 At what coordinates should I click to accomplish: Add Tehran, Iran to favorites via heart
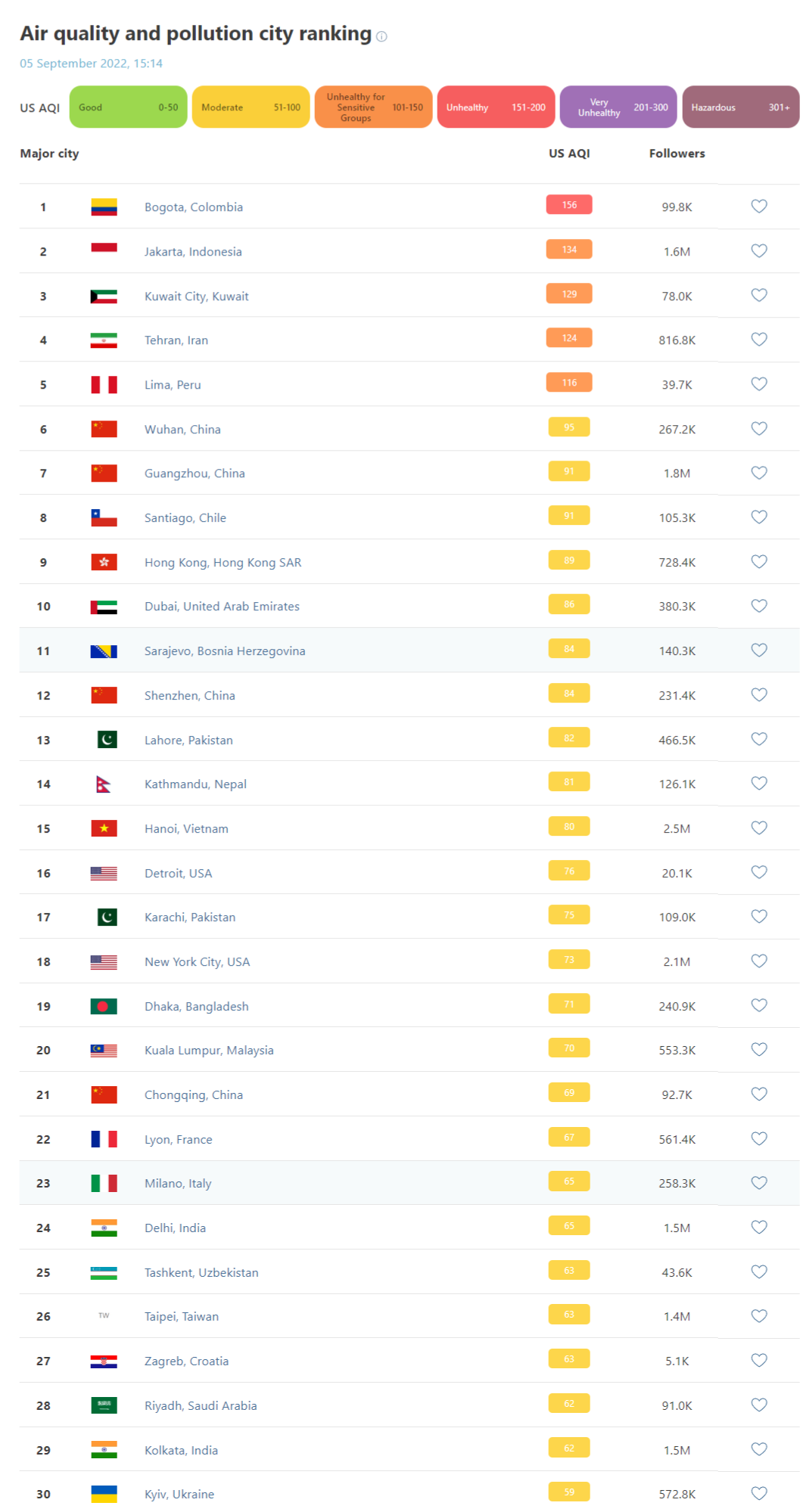[x=759, y=339]
